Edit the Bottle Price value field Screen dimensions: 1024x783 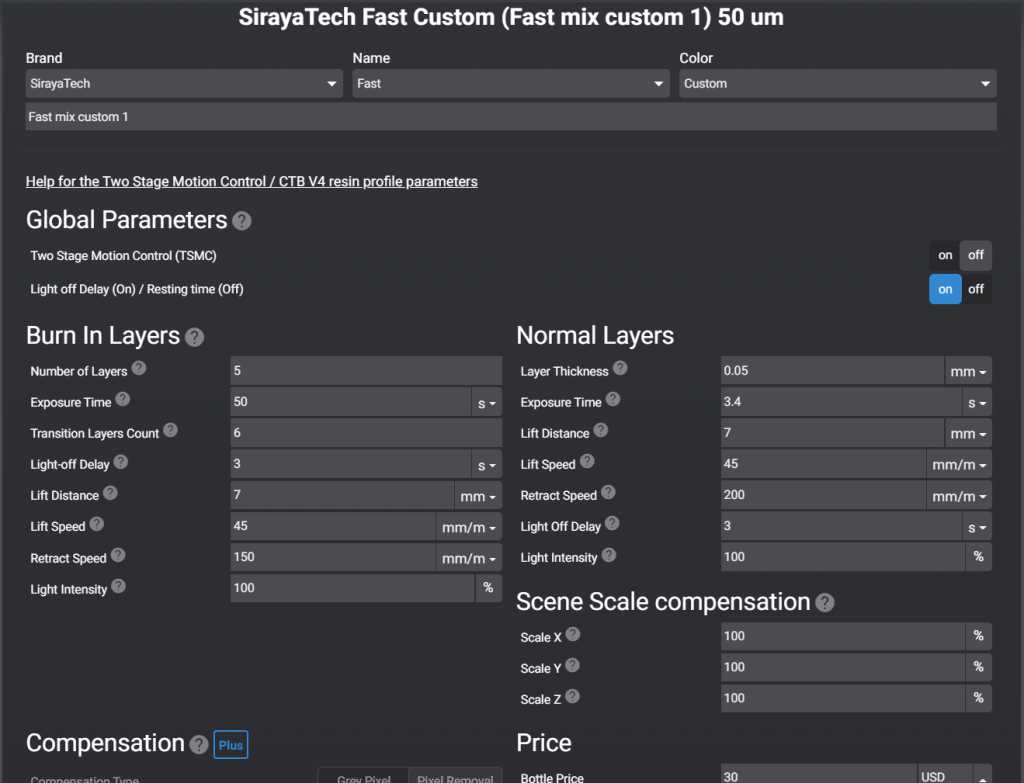pos(819,775)
